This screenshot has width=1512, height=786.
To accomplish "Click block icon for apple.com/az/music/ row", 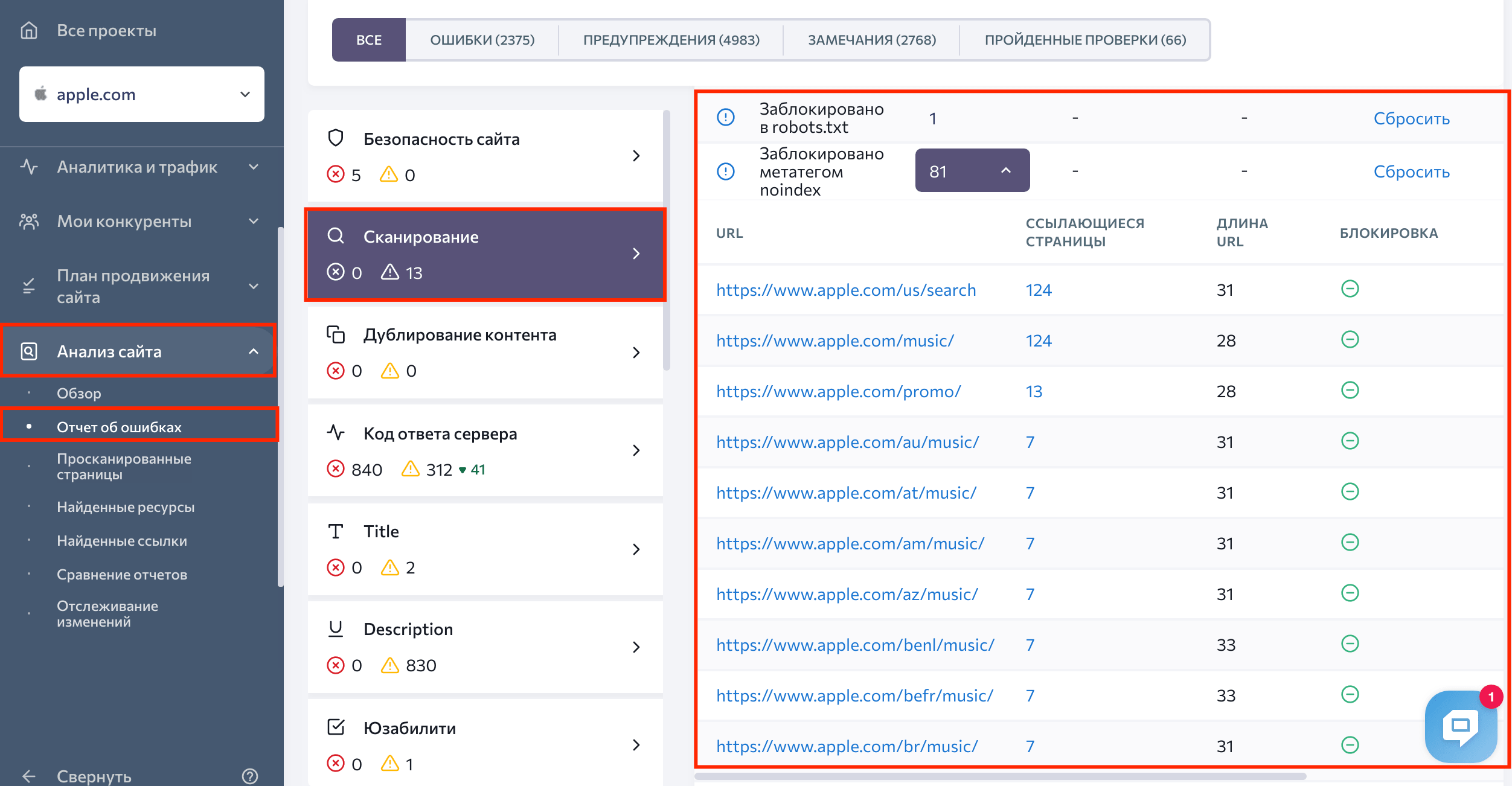I will pyautogui.click(x=1350, y=593).
